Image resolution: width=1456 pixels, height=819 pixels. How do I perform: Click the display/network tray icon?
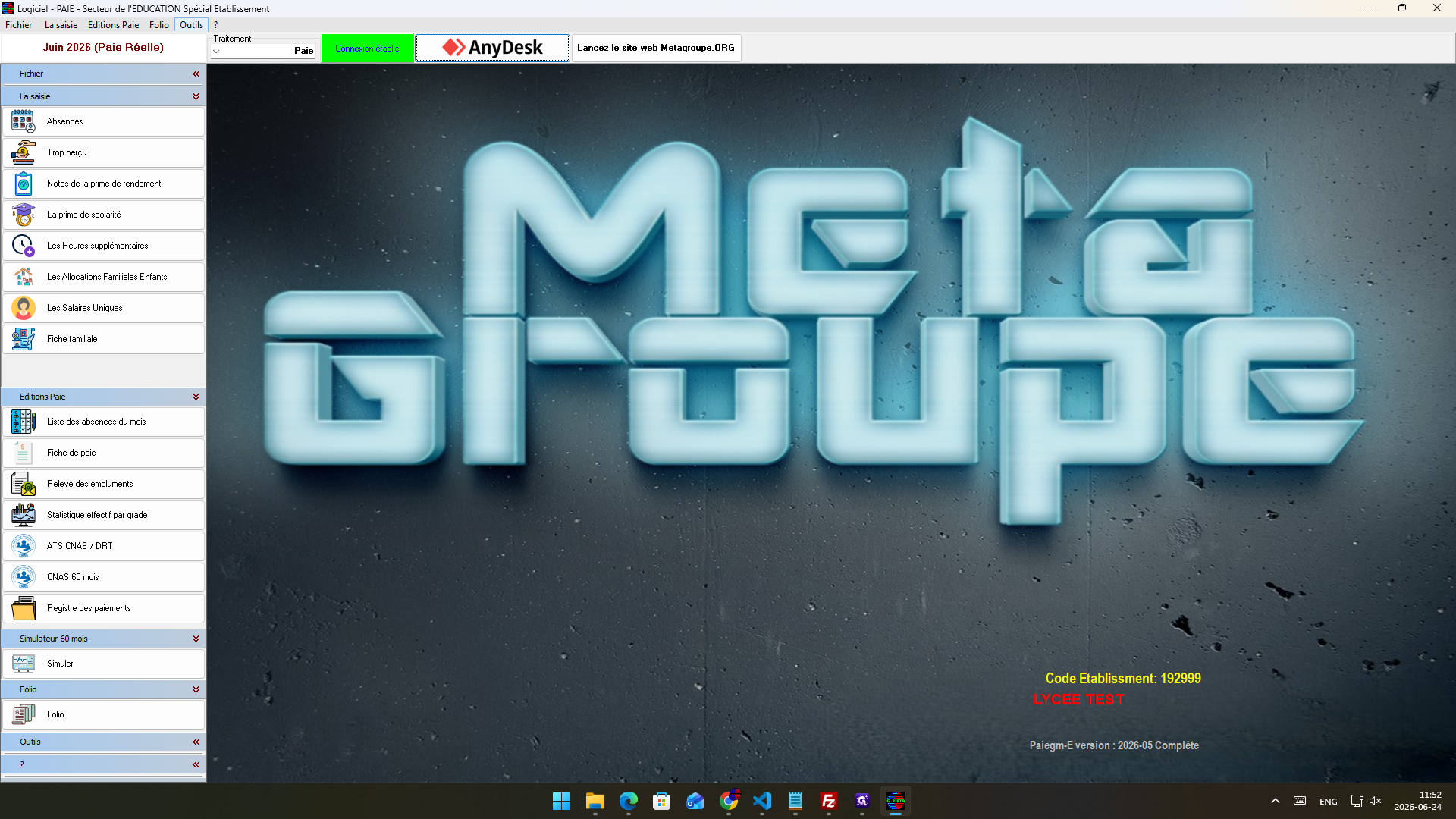pos(1357,801)
